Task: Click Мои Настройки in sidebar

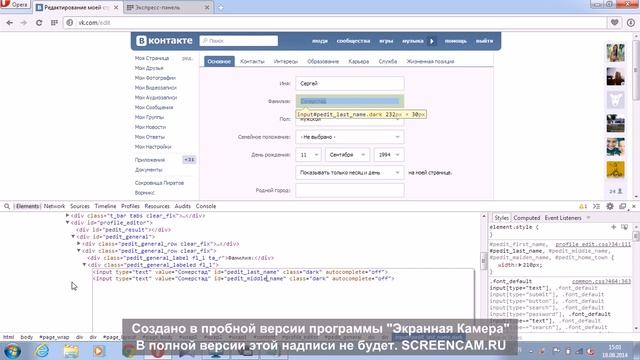Action: 153,147
